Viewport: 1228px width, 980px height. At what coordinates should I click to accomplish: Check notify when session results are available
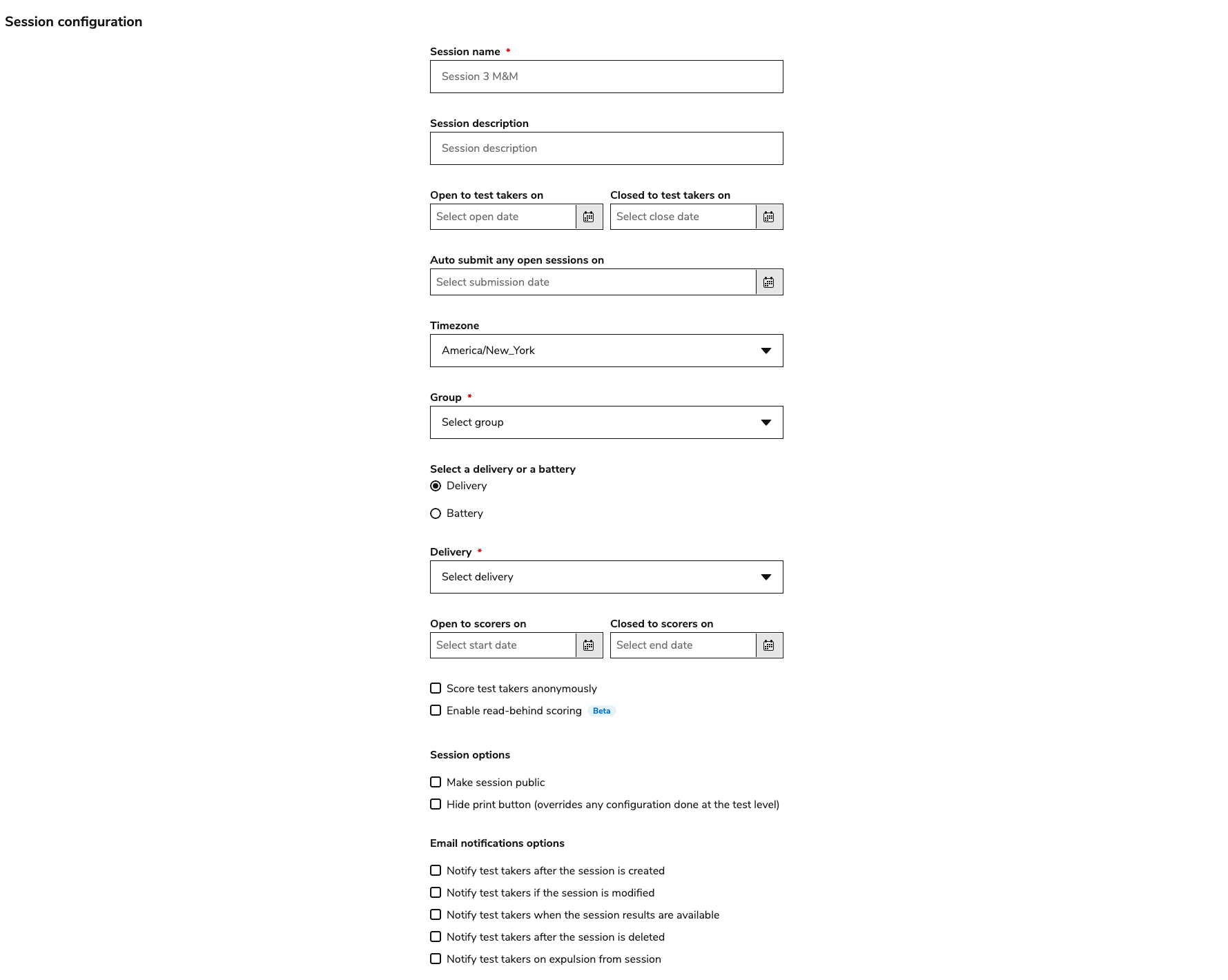pos(436,914)
